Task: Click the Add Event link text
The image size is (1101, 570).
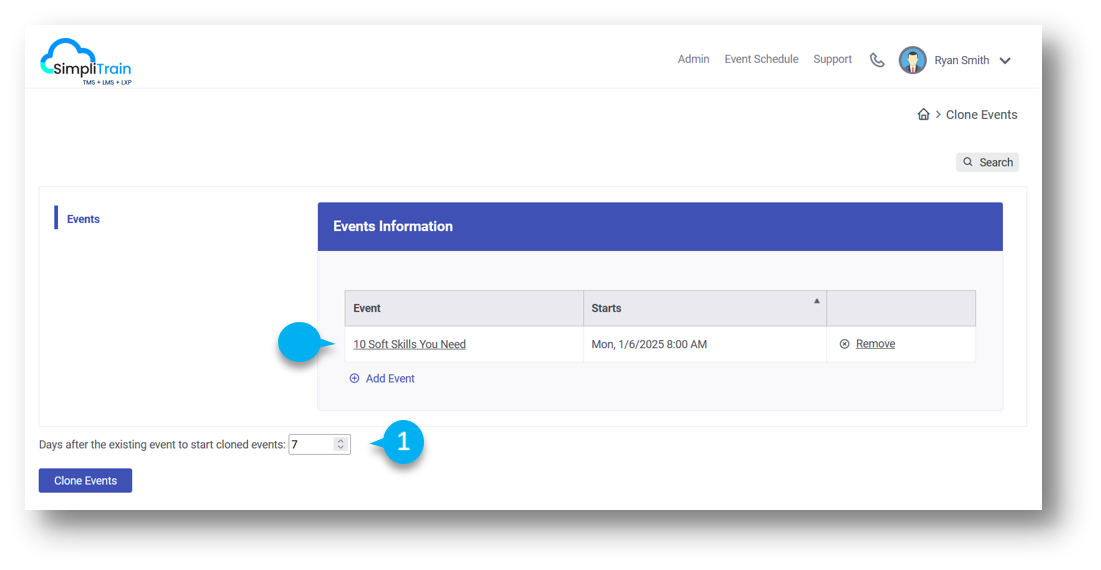Action: click(x=390, y=379)
